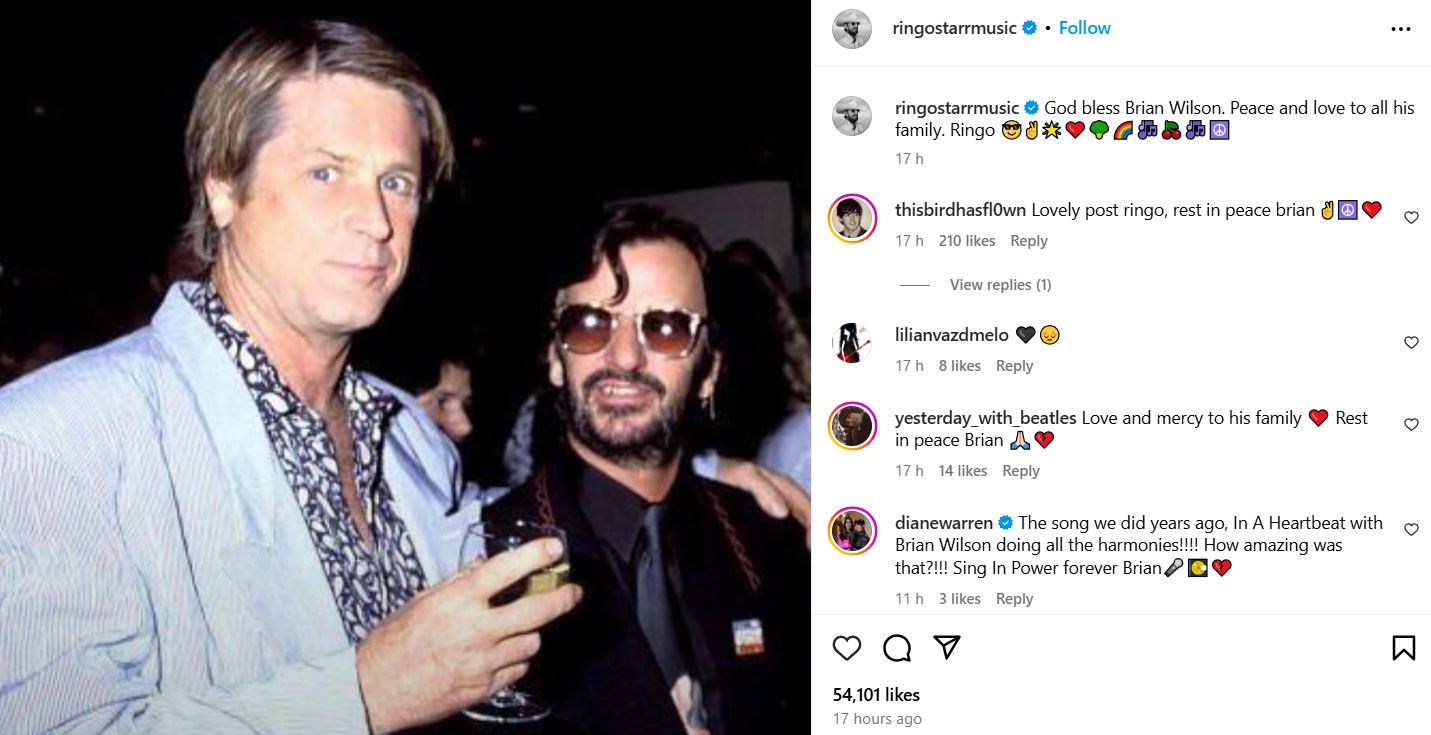Click Reply under dianewarren's comment
The width and height of the screenshot is (1431, 735).
1014,598
